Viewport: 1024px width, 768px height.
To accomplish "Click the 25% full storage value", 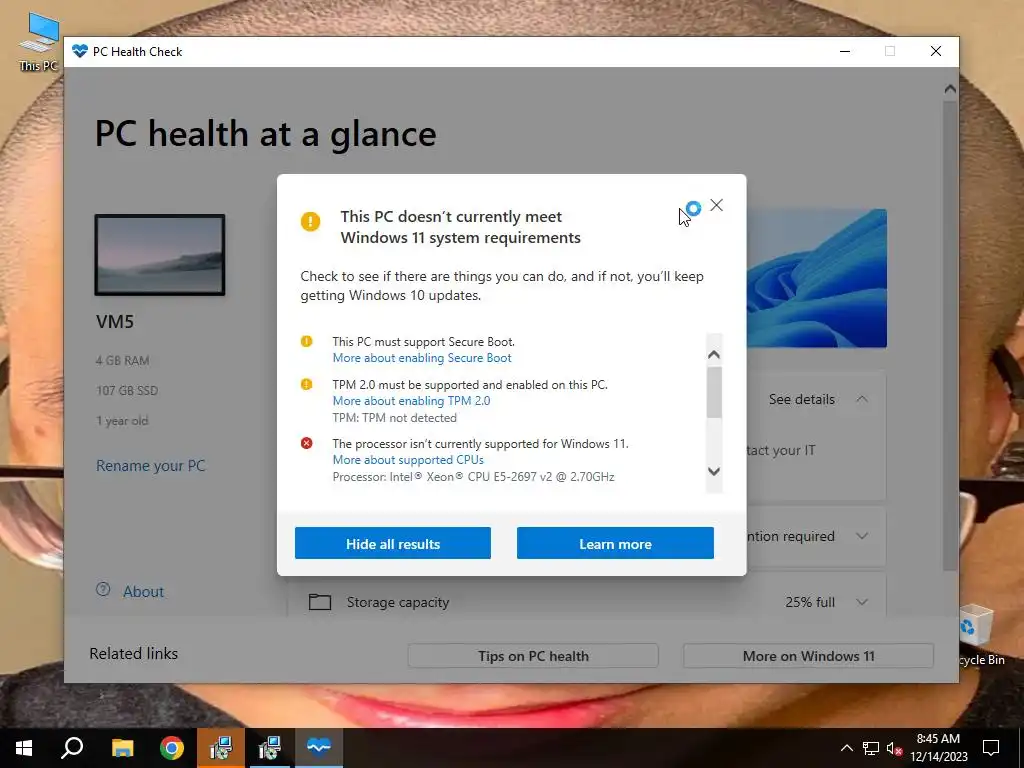I will (x=810, y=602).
